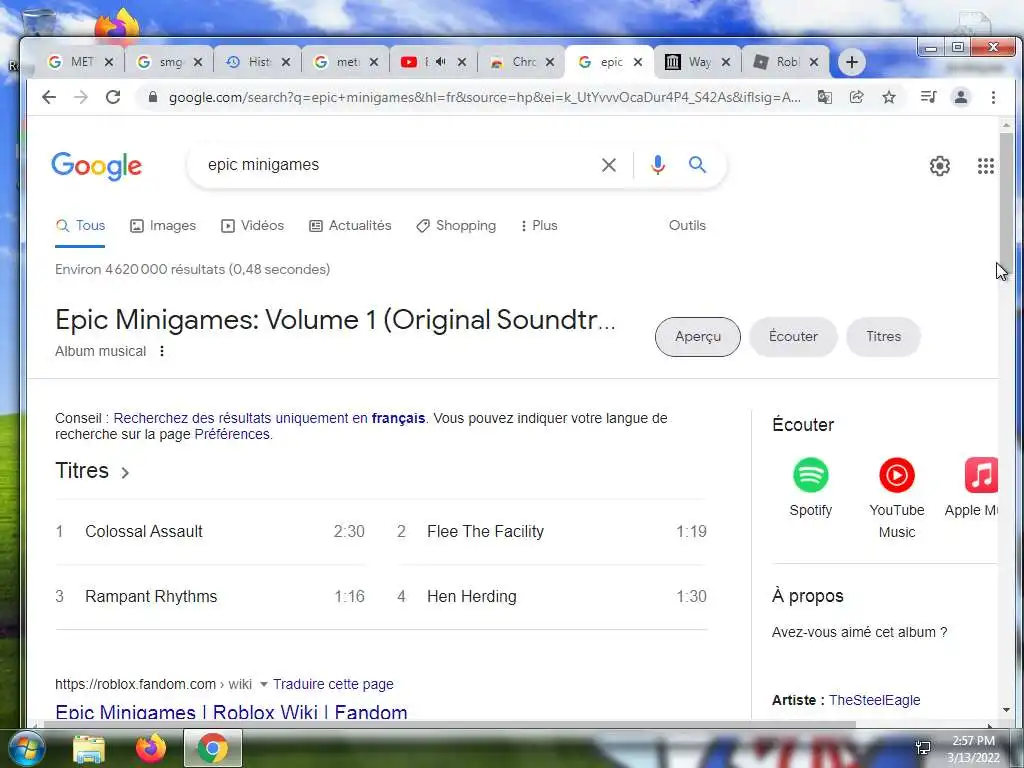Bookmark this page with the star icon
1024x768 pixels.
click(x=889, y=97)
